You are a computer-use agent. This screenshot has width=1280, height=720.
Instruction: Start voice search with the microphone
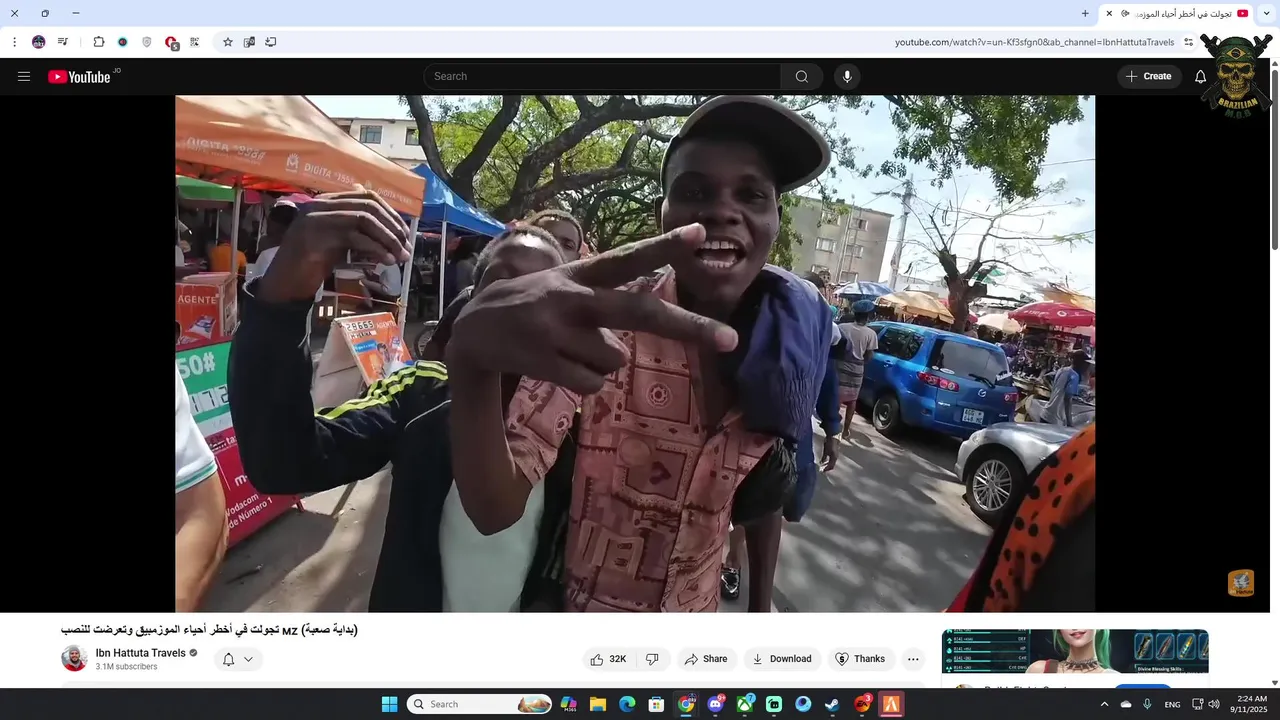click(x=847, y=77)
